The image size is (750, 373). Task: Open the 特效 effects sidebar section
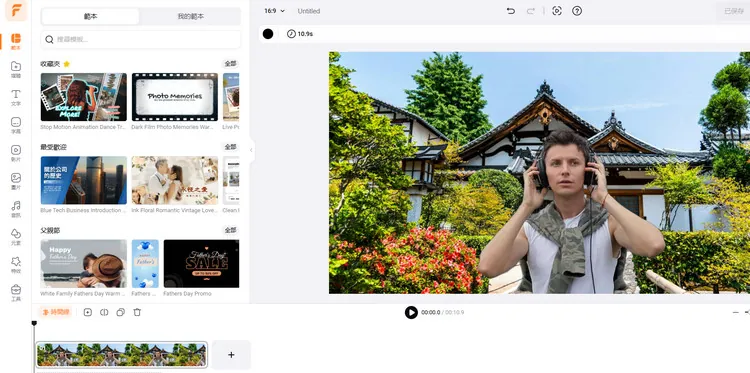point(16,264)
